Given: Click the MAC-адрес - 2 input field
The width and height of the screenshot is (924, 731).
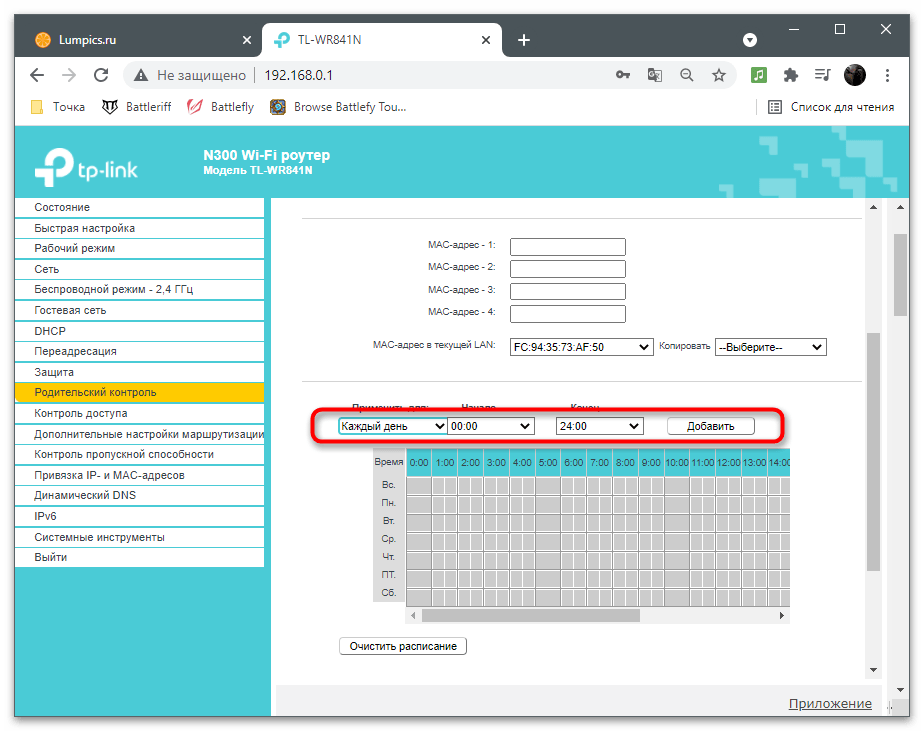Looking at the screenshot, I should click(x=567, y=269).
